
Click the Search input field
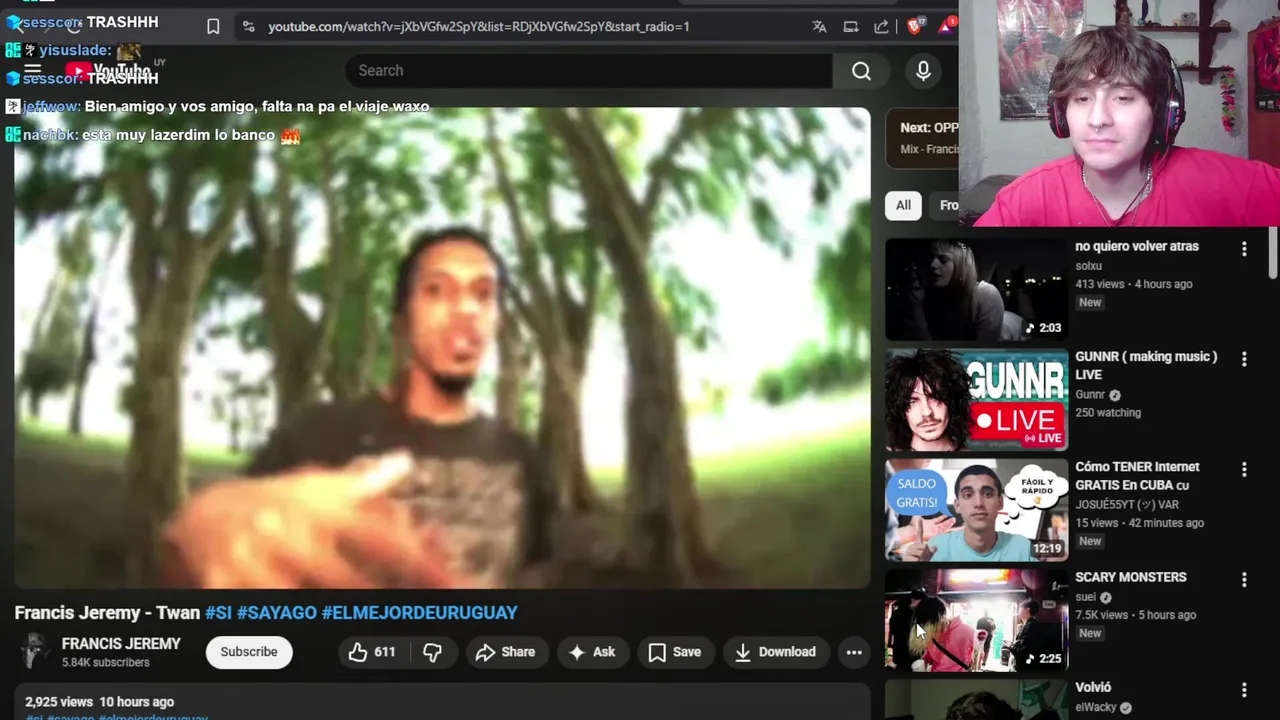pos(590,71)
